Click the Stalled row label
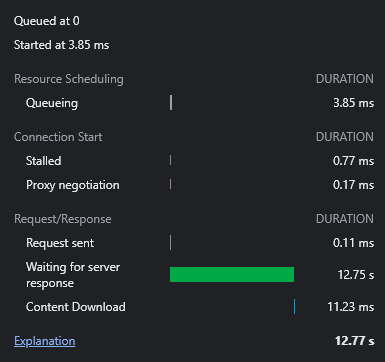 tap(44, 161)
